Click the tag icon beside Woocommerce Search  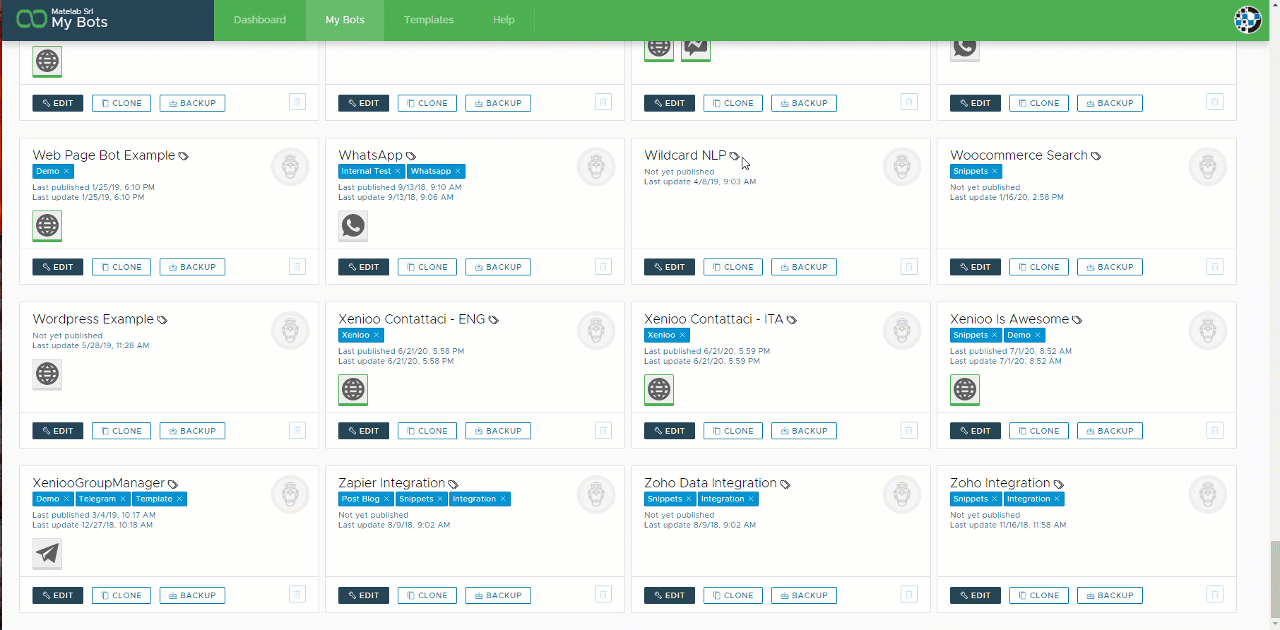[x=1096, y=156]
